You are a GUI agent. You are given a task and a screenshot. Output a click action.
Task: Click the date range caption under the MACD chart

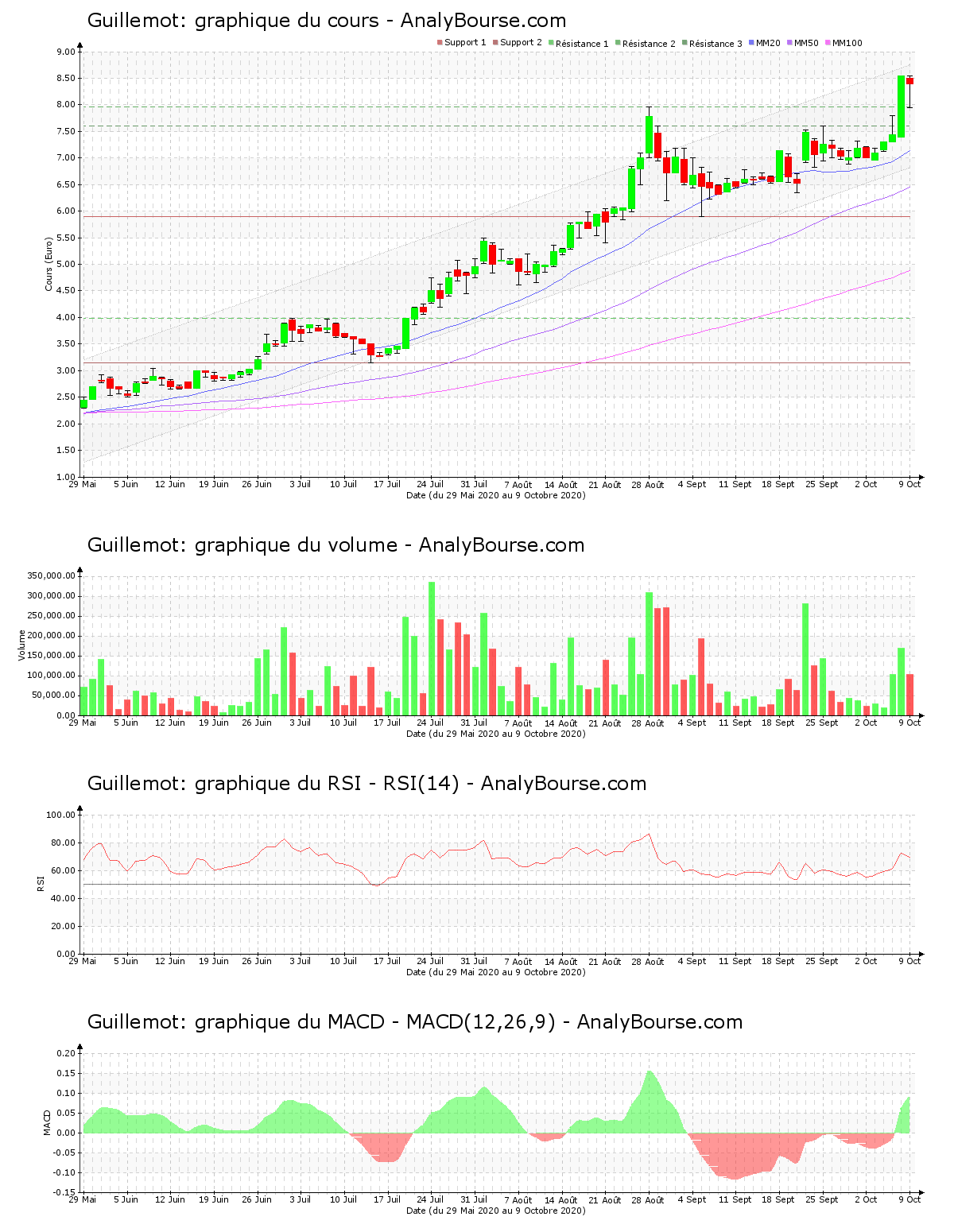(495, 1211)
